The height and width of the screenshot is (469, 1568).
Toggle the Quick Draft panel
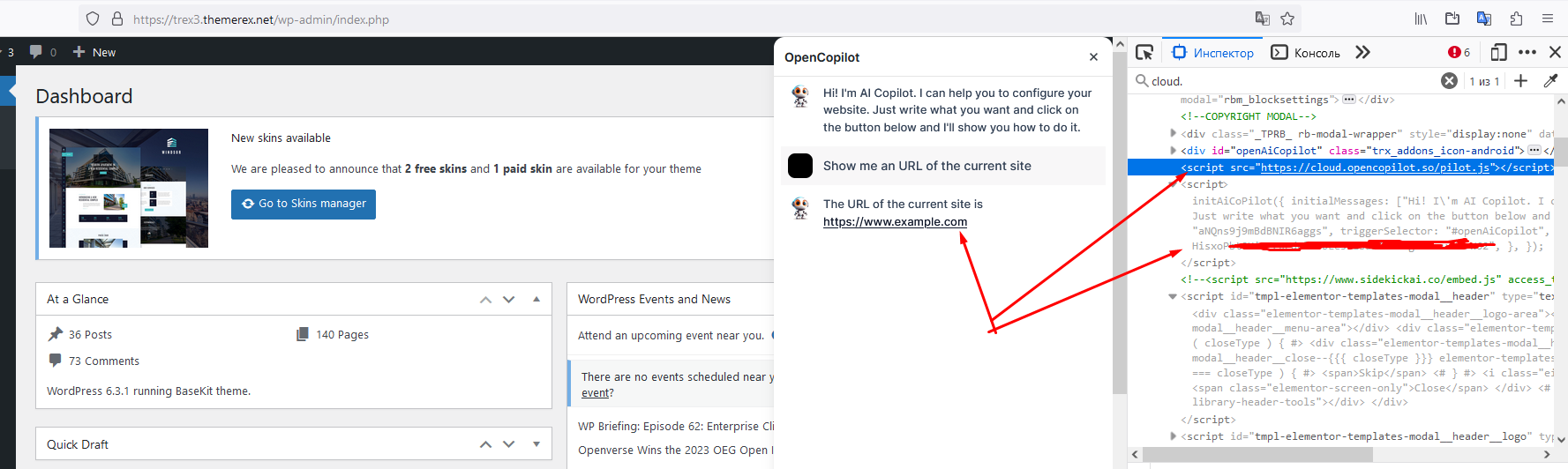point(536,444)
